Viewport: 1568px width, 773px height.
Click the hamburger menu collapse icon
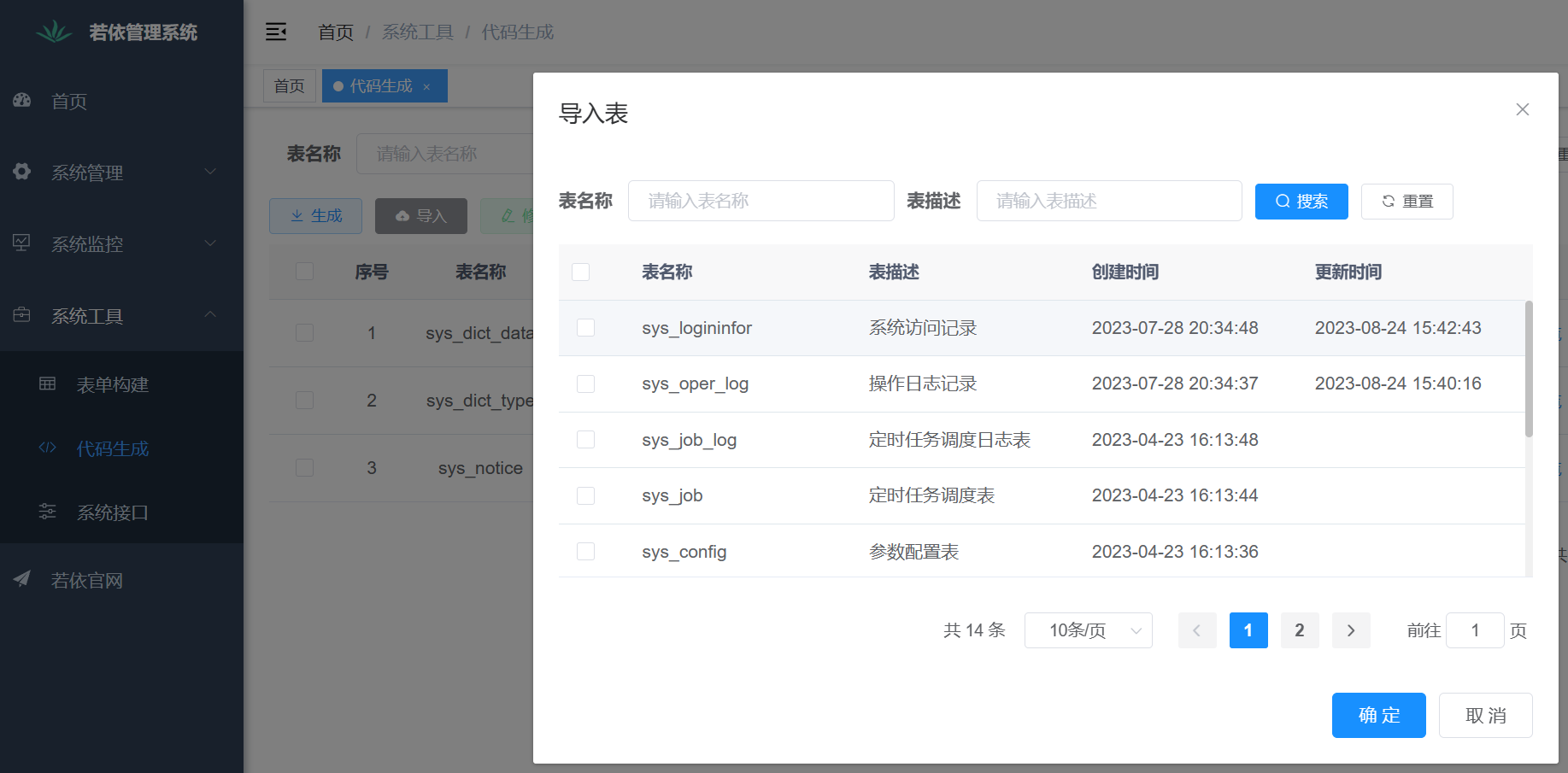[x=276, y=32]
